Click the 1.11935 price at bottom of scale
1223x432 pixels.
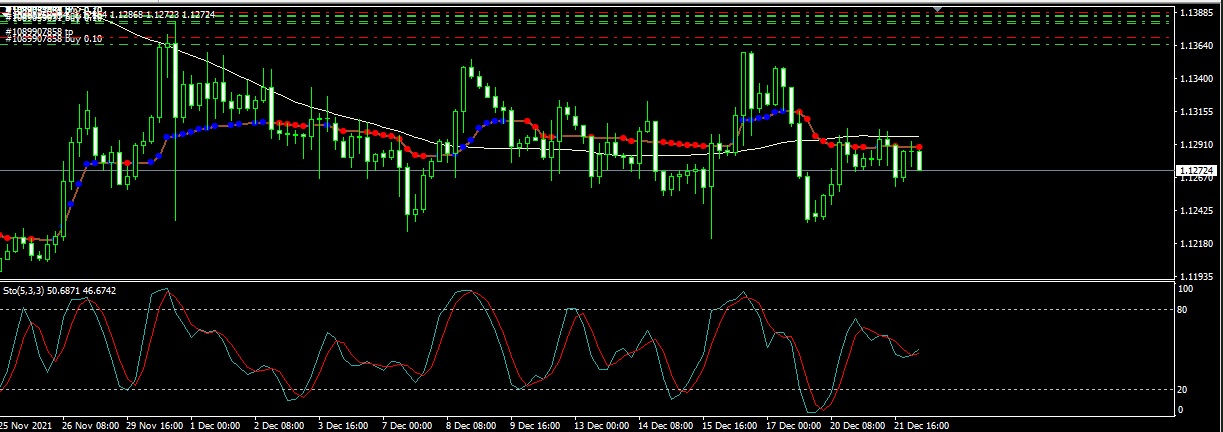point(1197,276)
